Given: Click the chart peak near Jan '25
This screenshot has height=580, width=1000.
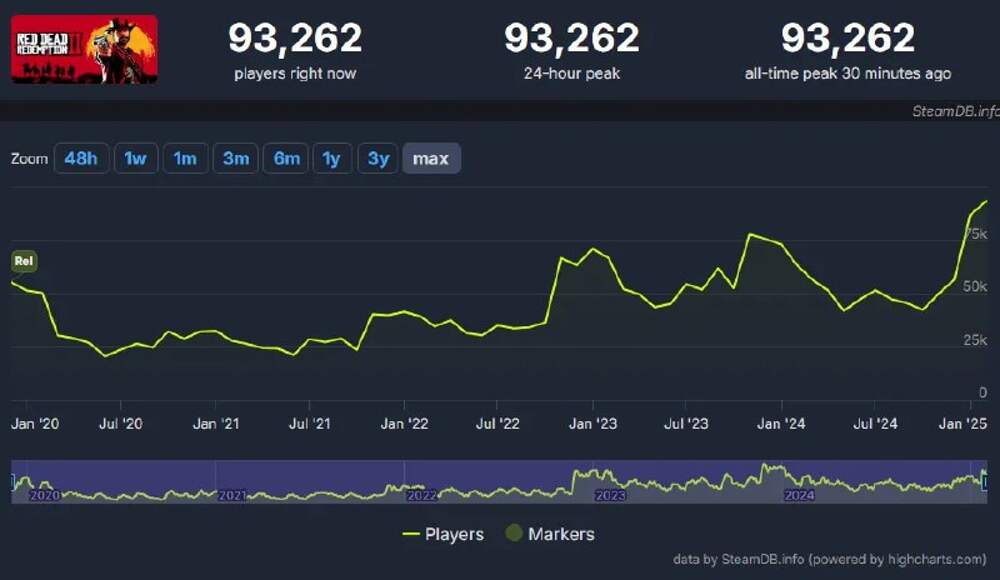Looking at the screenshot, I should tap(986, 202).
